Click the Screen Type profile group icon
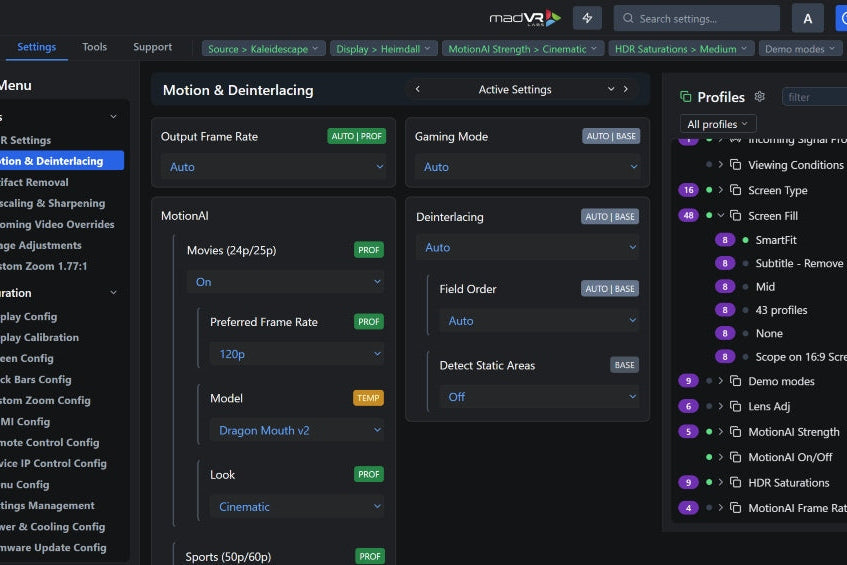Viewport: 847px width, 565px height. (735, 190)
